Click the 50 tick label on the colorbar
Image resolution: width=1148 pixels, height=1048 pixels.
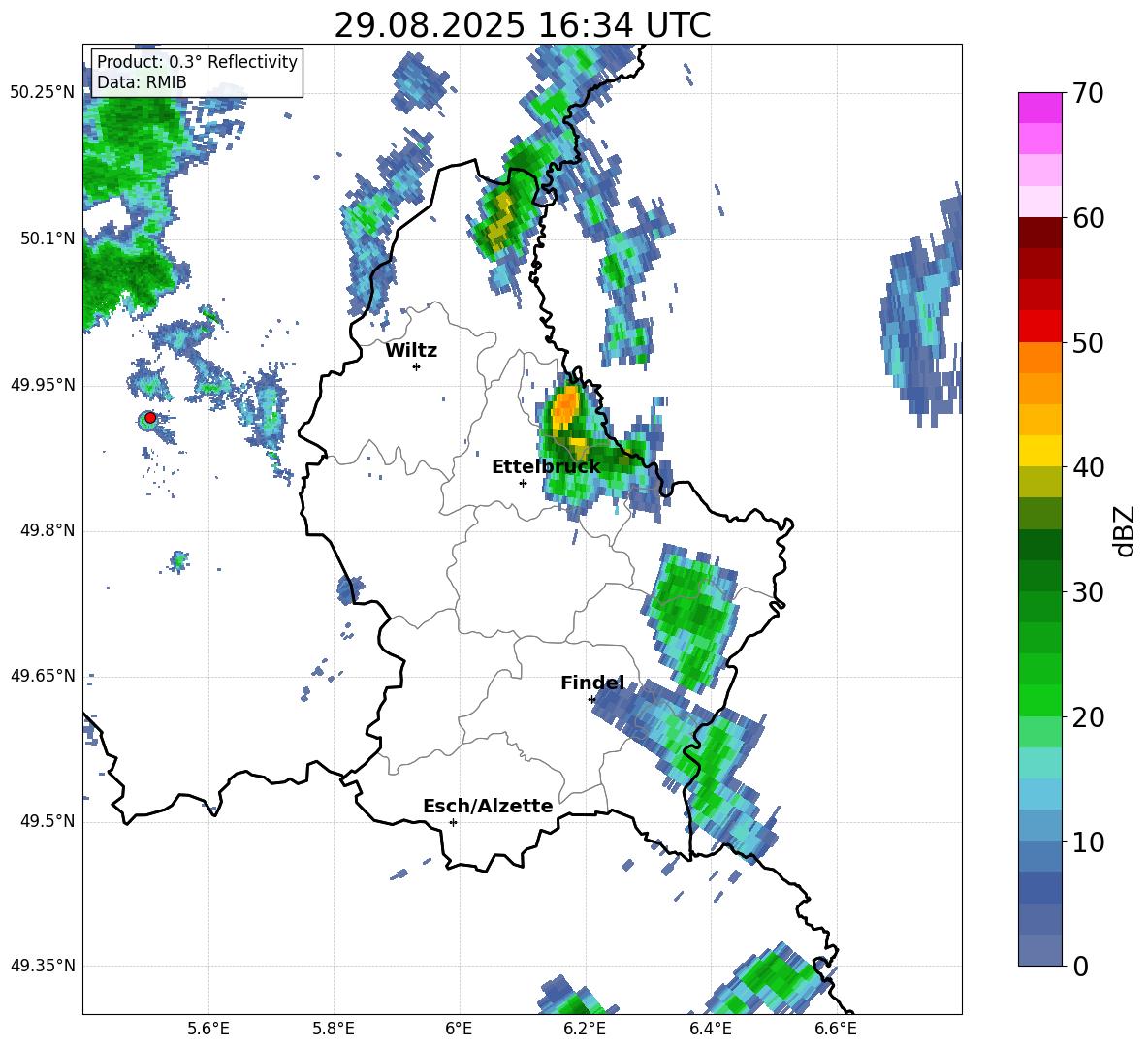pos(1088,343)
